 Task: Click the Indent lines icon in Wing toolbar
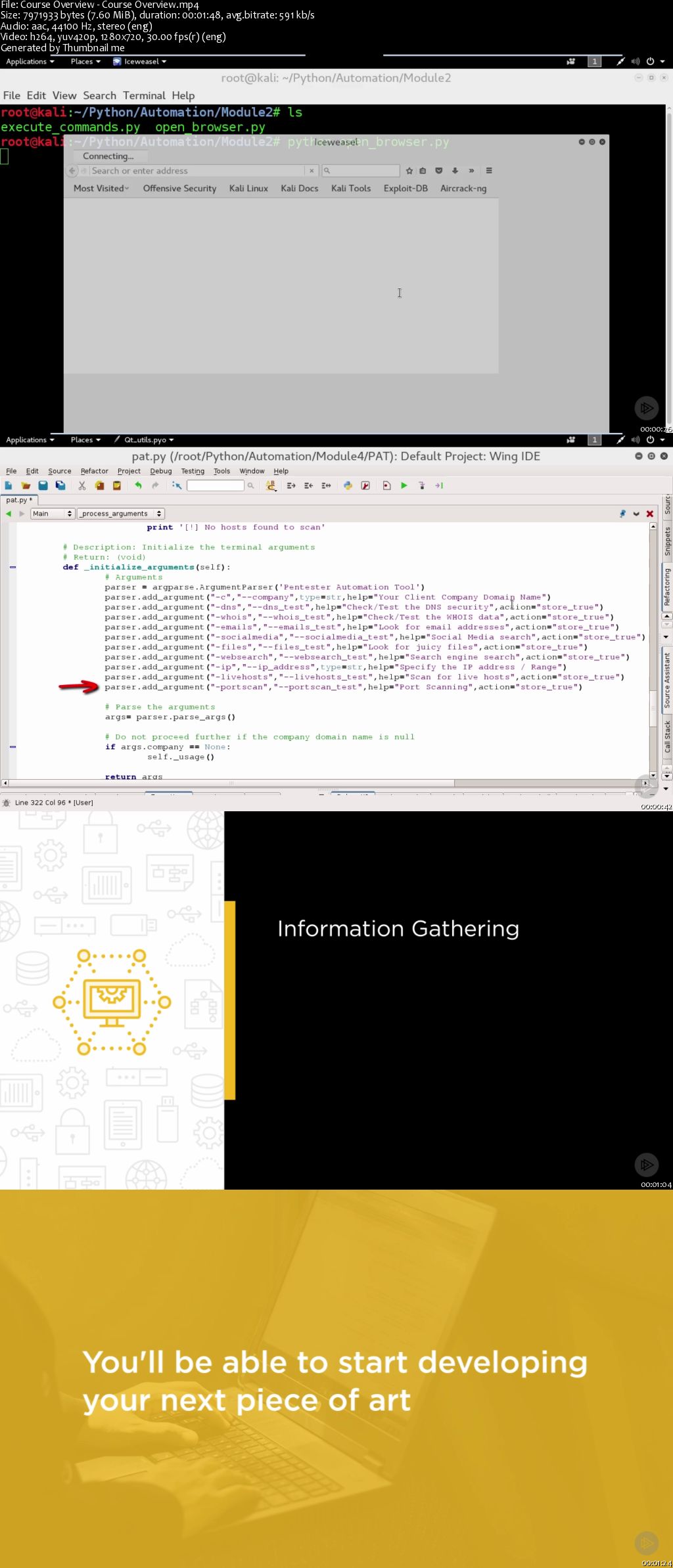click(x=291, y=485)
